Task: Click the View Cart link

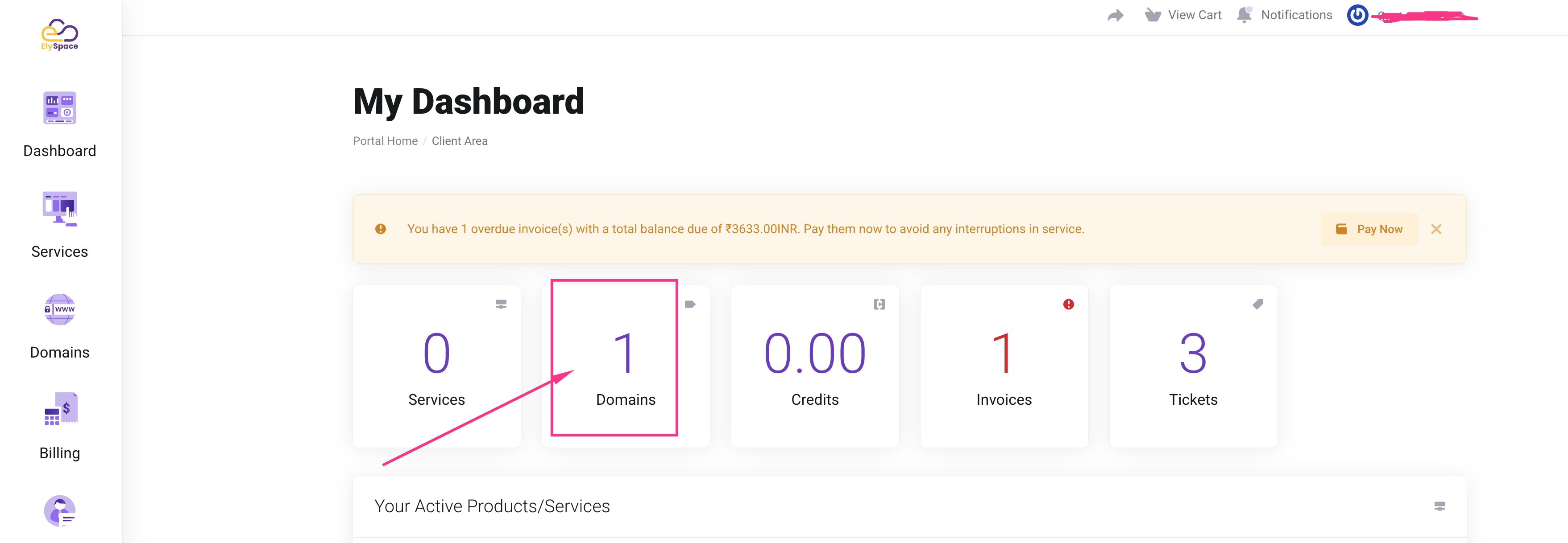Action: [1183, 15]
